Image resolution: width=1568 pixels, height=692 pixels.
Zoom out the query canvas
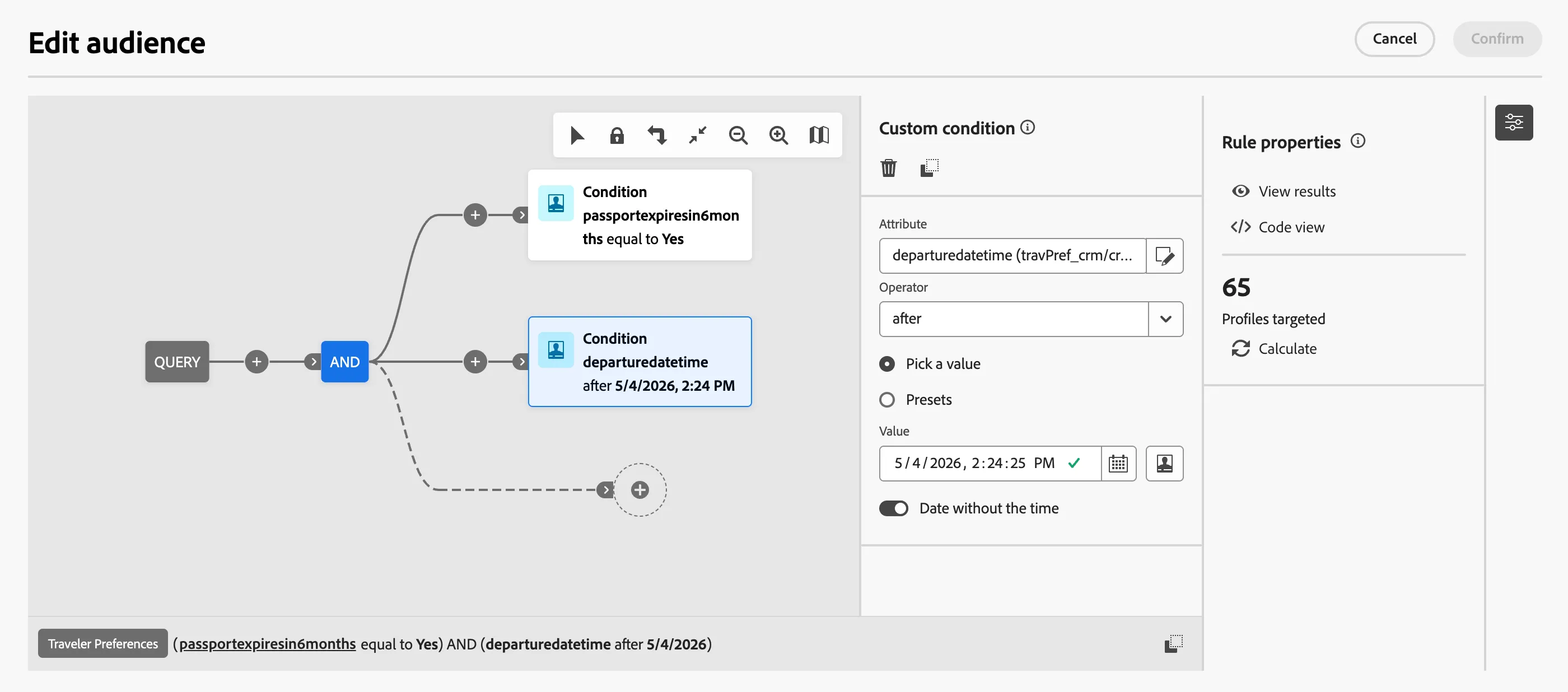click(738, 135)
